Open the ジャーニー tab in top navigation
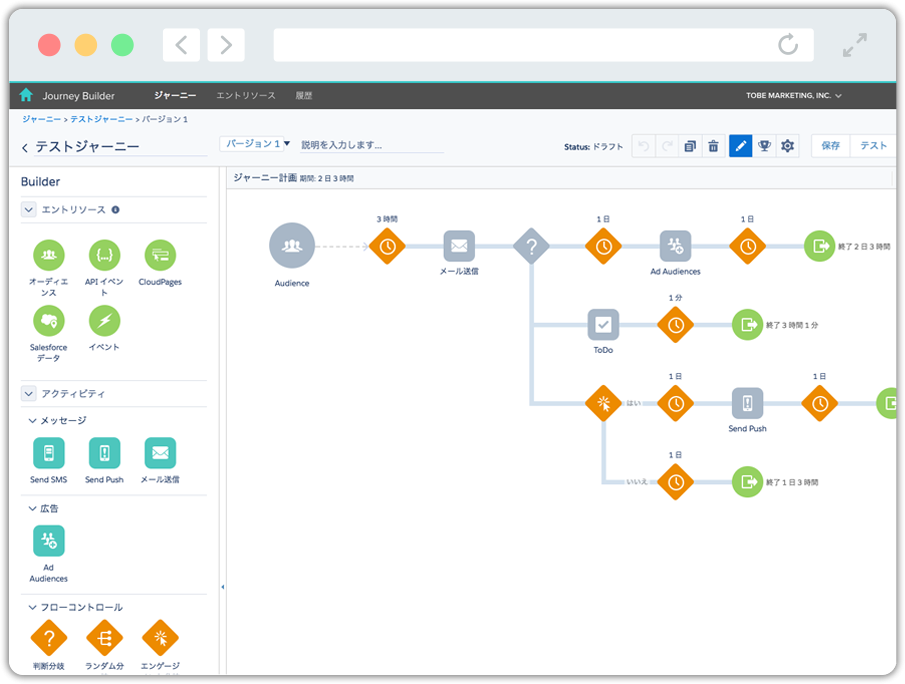 click(175, 95)
